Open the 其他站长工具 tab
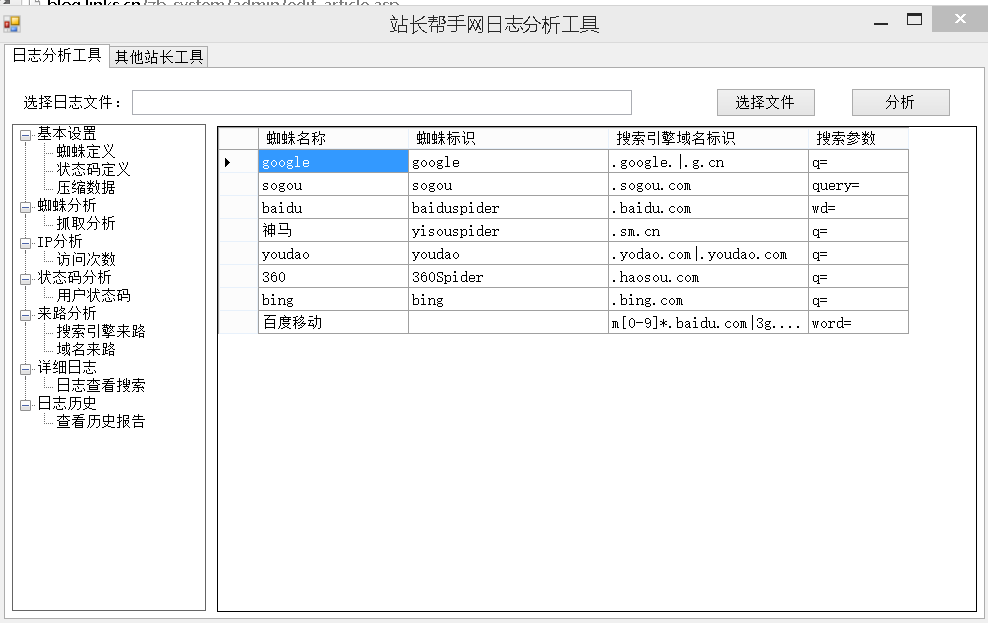The height and width of the screenshot is (623, 988). tap(159, 57)
